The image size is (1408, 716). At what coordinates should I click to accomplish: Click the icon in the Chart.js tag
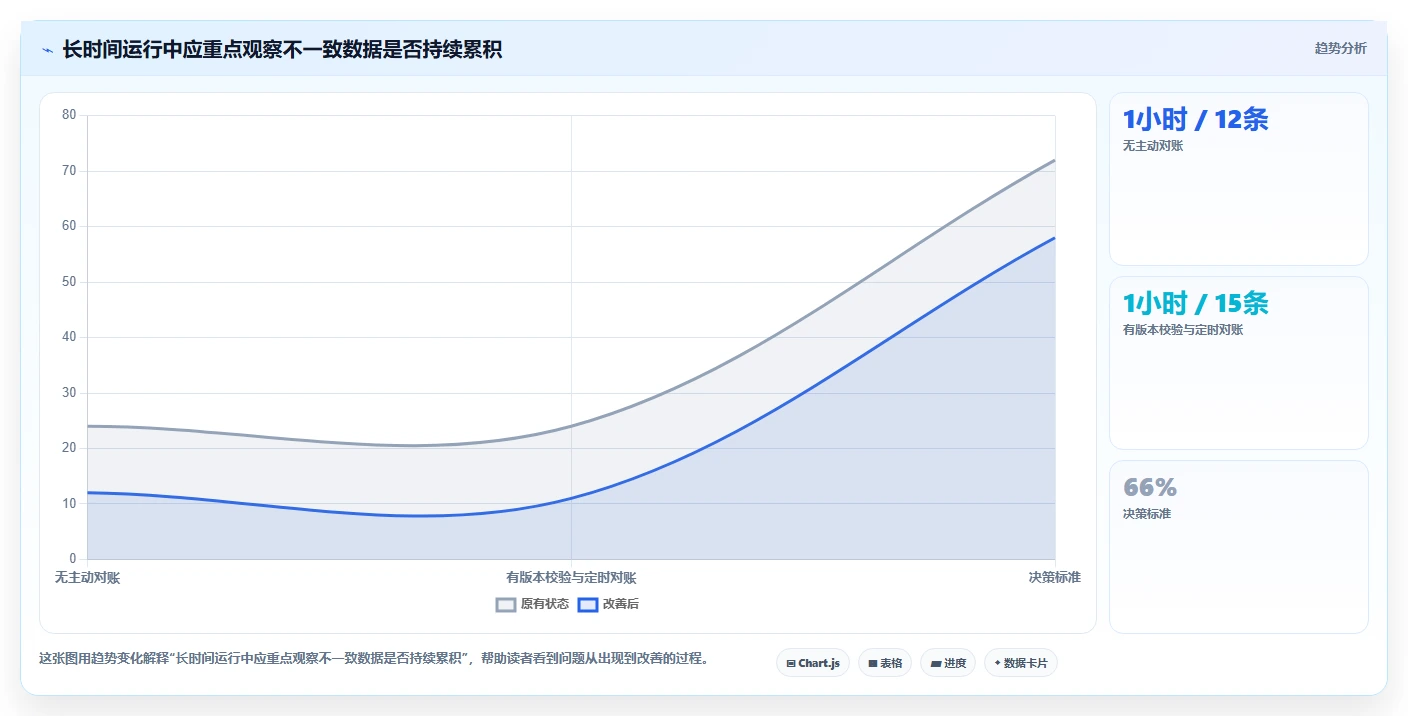click(x=791, y=663)
